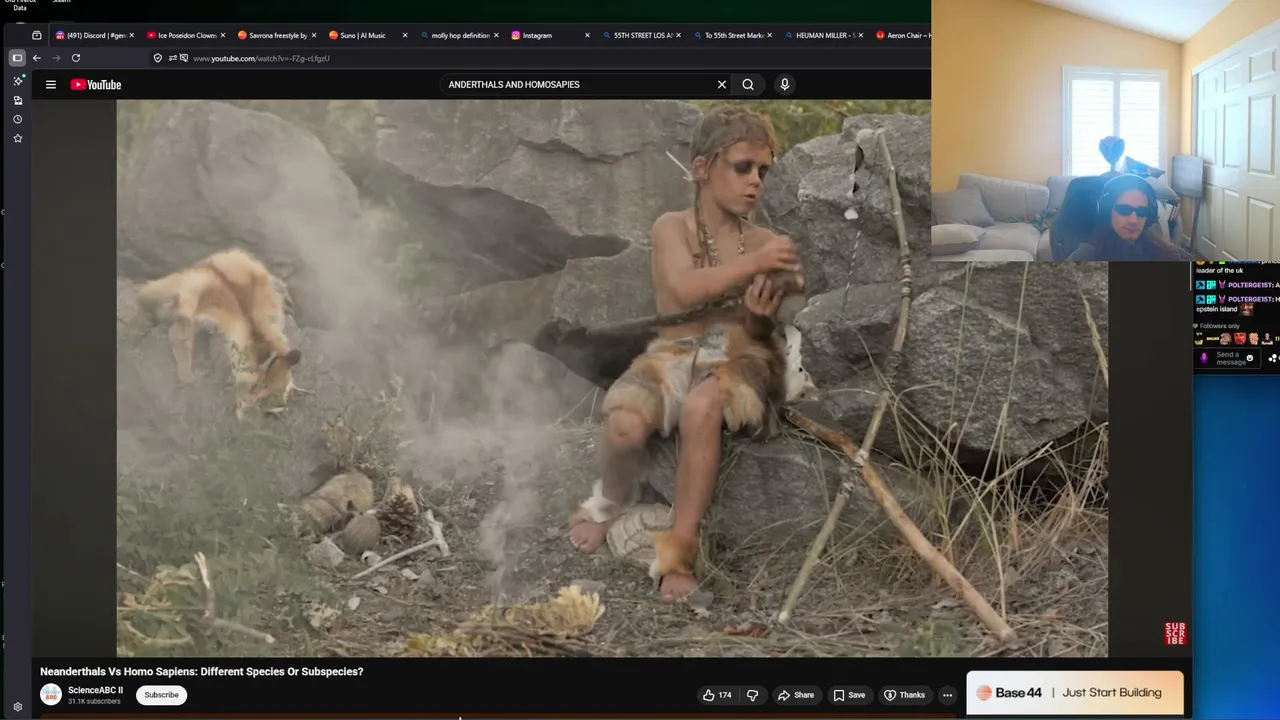Screen dimensions: 1280x720
Task: Close the HEUMAN MILLER tab
Action: 860,35
